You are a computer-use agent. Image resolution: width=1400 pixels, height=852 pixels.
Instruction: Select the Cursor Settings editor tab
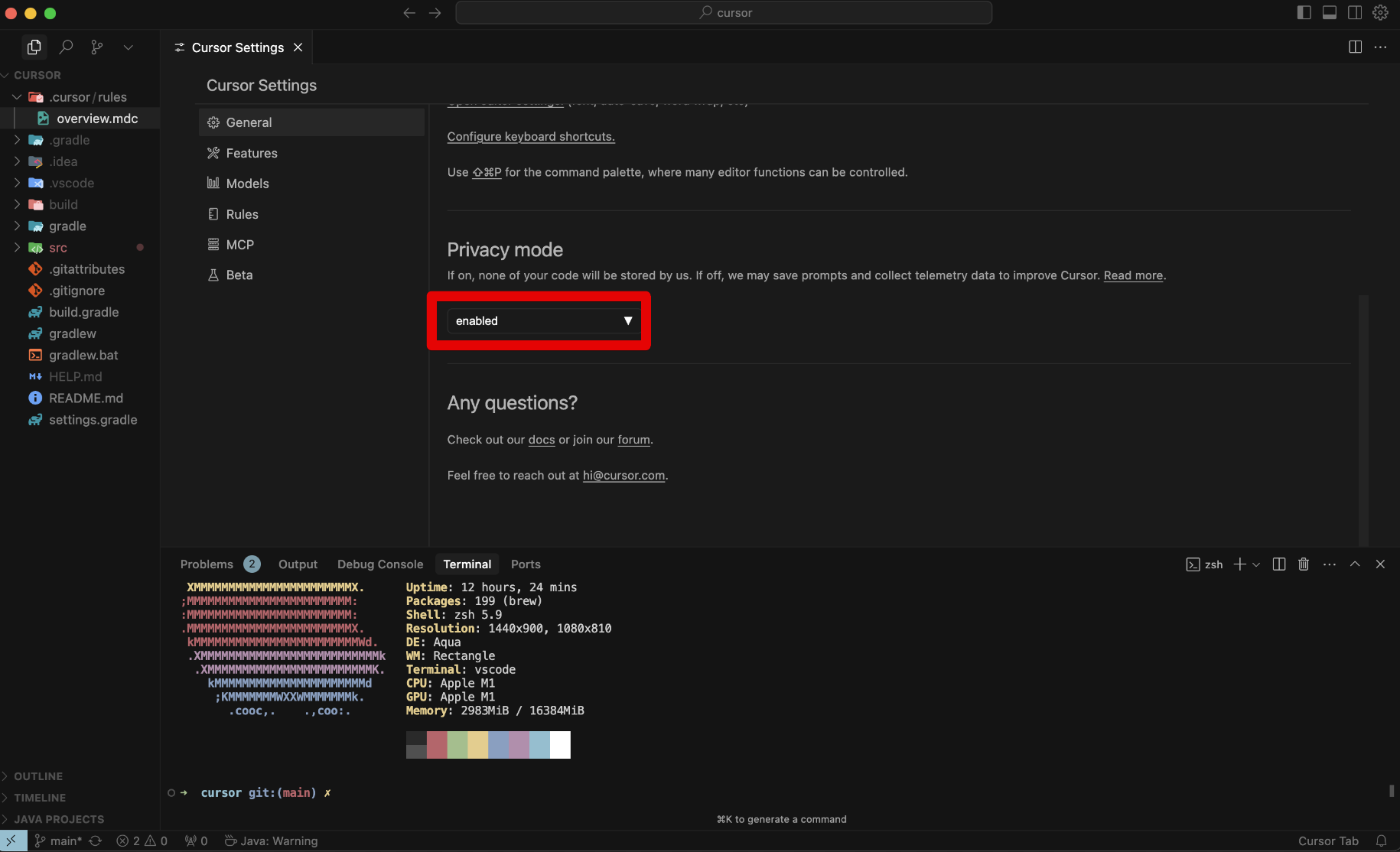pyautogui.click(x=238, y=47)
